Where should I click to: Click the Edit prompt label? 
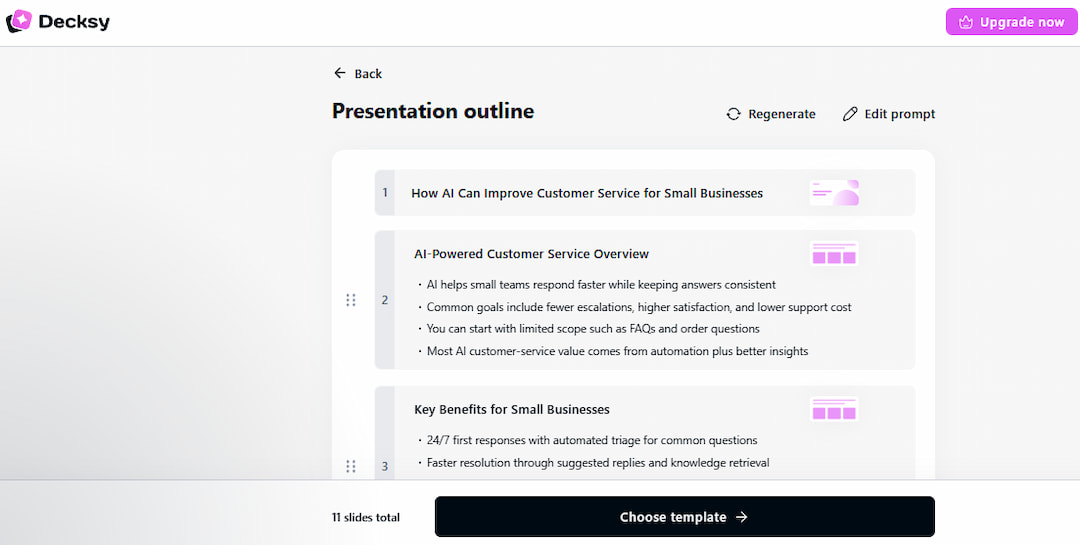point(900,114)
